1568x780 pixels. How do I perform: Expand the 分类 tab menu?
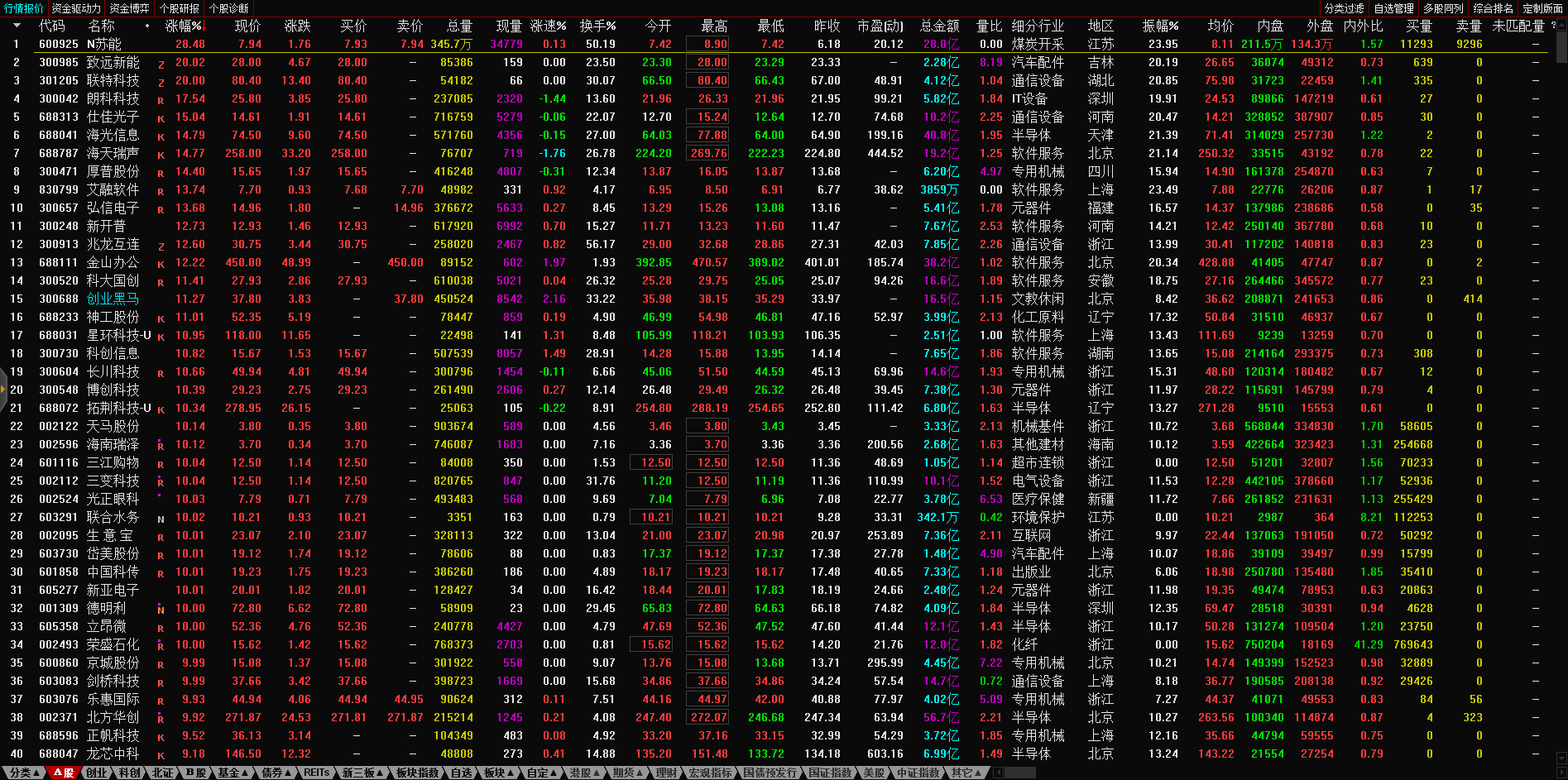point(23,773)
